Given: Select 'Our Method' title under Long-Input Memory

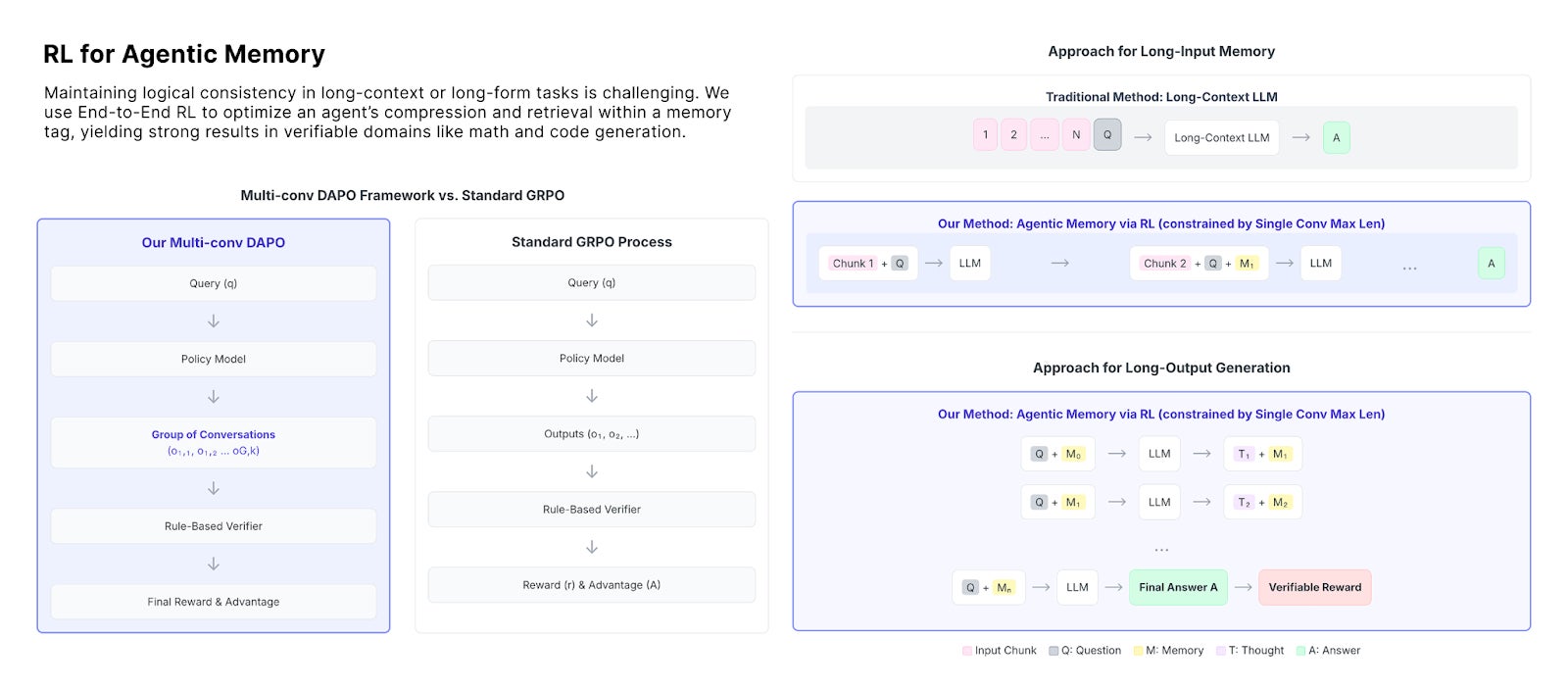Looking at the screenshot, I should [x=1161, y=223].
